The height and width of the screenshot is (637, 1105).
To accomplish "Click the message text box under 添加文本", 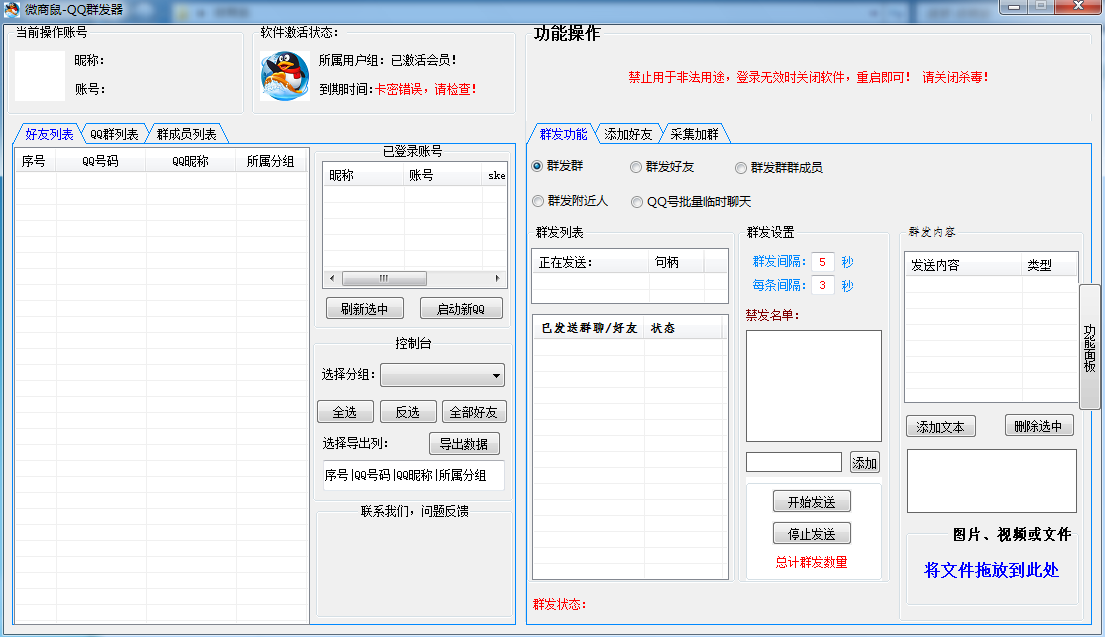I will pyautogui.click(x=992, y=481).
